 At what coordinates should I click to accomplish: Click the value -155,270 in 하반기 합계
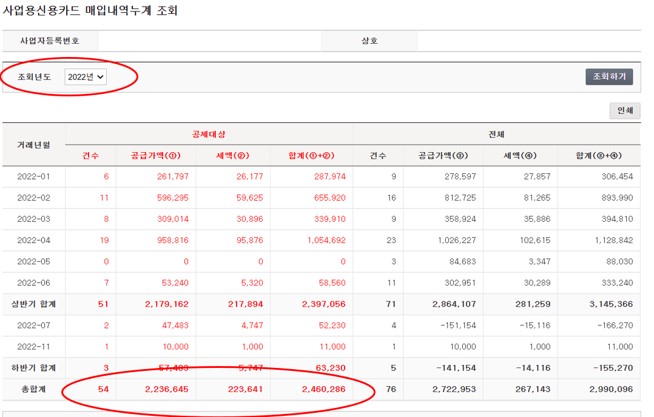click(x=613, y=368)
